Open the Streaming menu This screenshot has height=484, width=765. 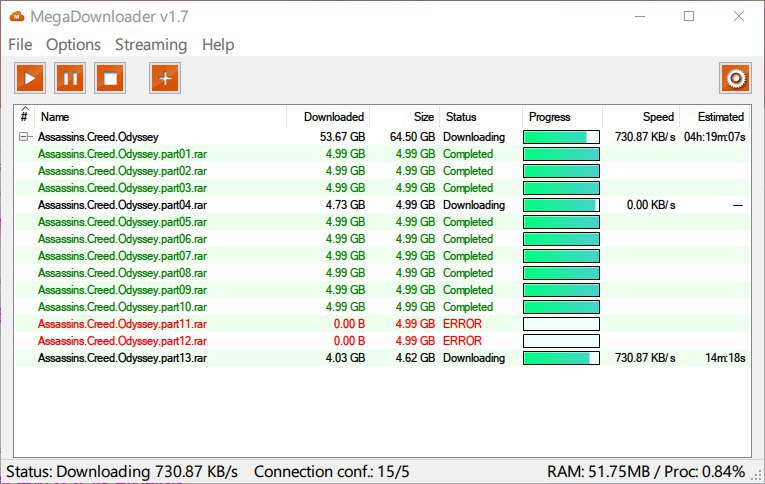pyautogui.click(x=151, y=45)
